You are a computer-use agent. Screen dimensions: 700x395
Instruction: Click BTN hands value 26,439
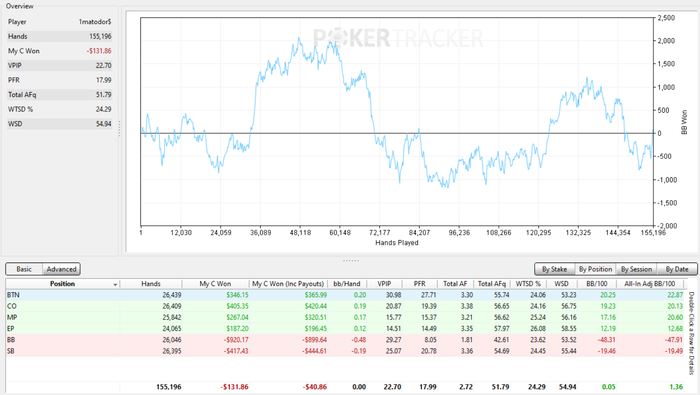pyautogui.click(x=172, y=295)
